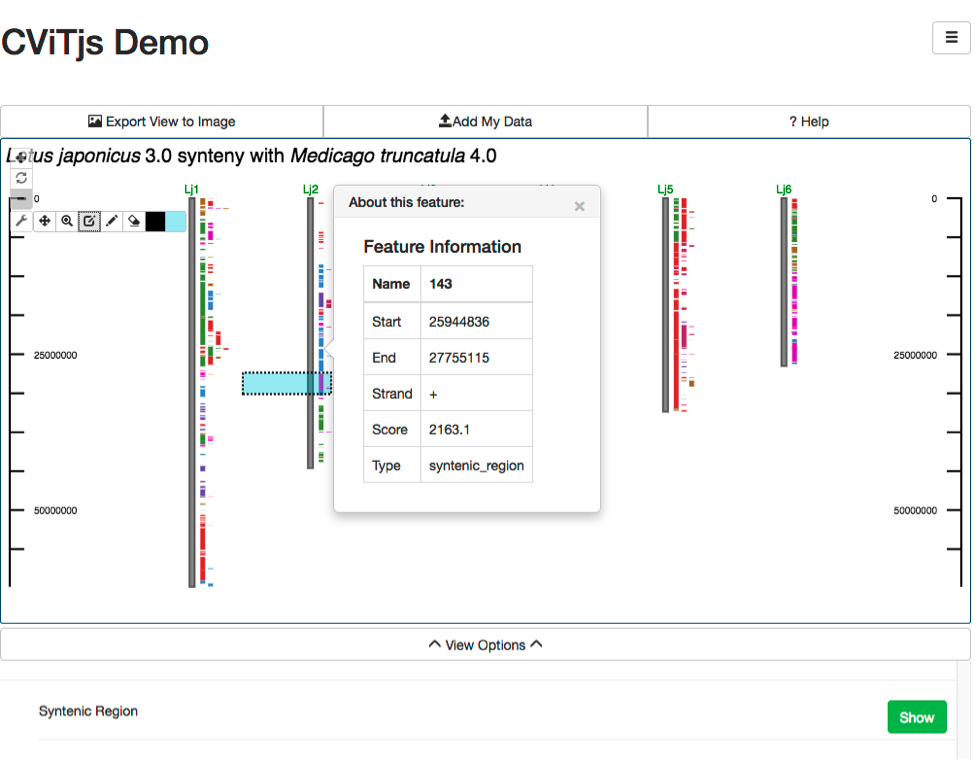This screenshot has width=975, height=763.
Task: Click the syntenic_region type value
Action: (x=476, y=466)
